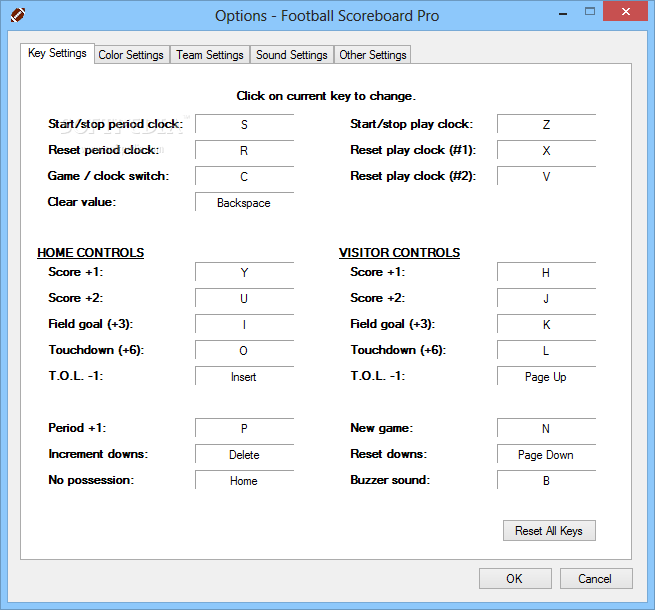Click the 'Buzzer sound:' label
655x610 pixels.
pos(390,480)
